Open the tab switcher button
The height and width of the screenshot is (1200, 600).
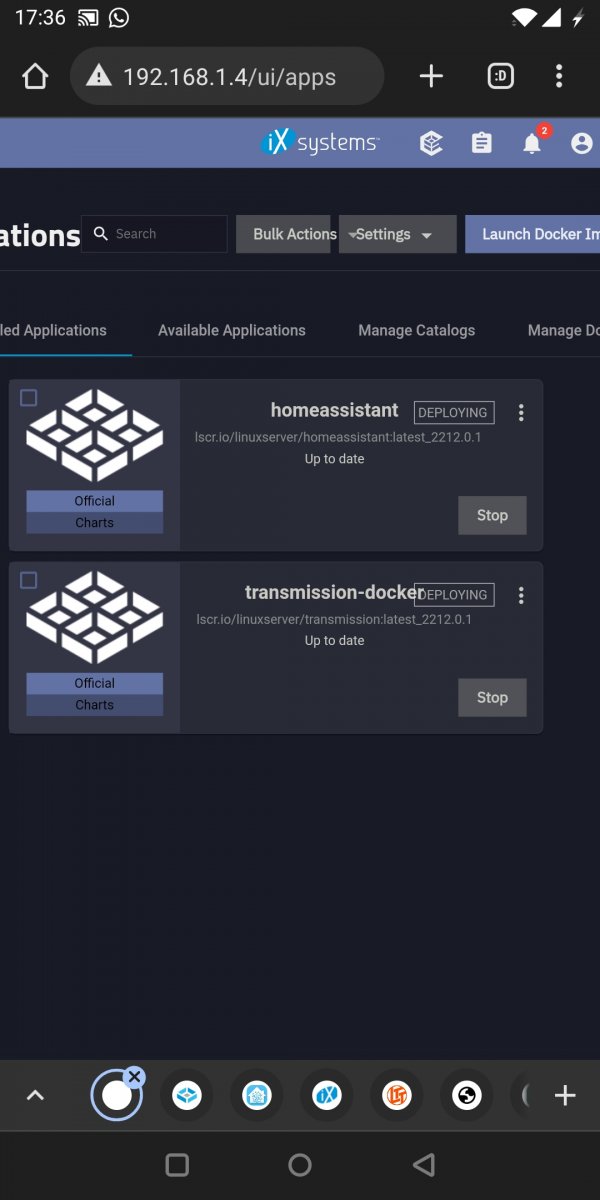pyautogui.click(x=500, y=77)
